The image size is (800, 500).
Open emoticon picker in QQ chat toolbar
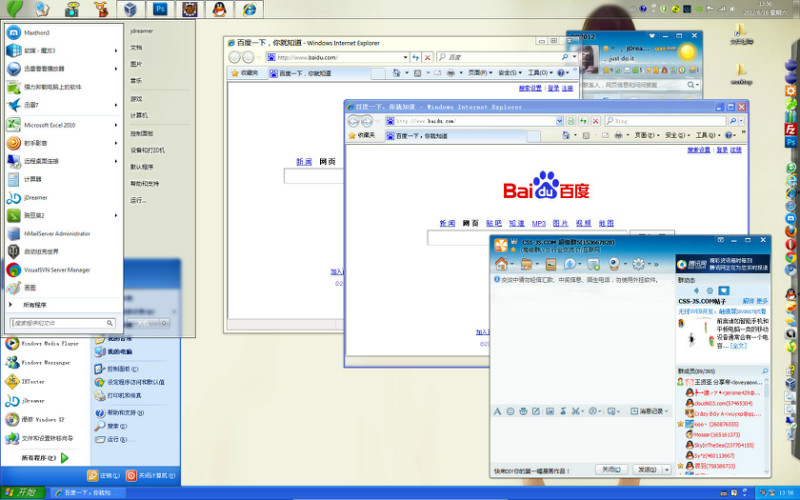(510, 411)
